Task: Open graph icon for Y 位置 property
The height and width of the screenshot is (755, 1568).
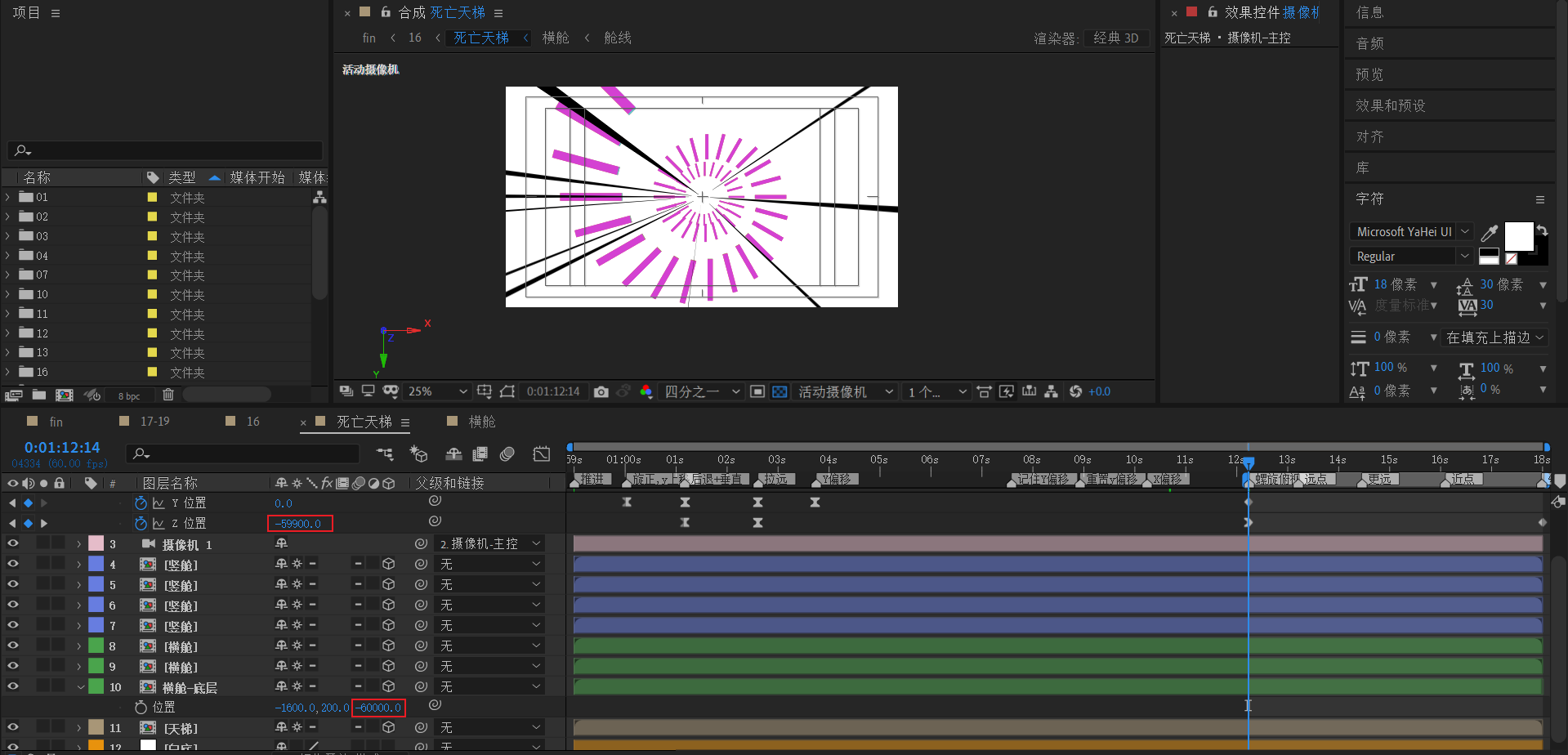Action: click(x=159, y=503)
